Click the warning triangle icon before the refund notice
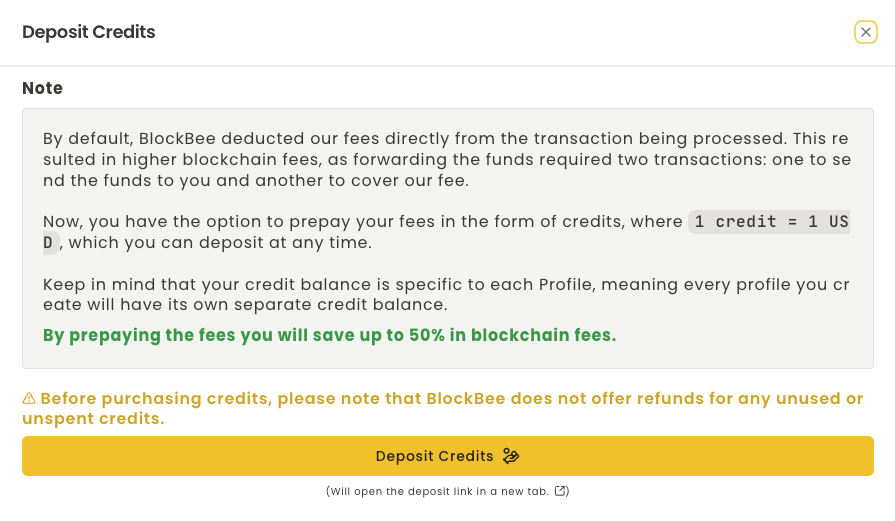The image size is (895, 521). (x=29, y=399)
